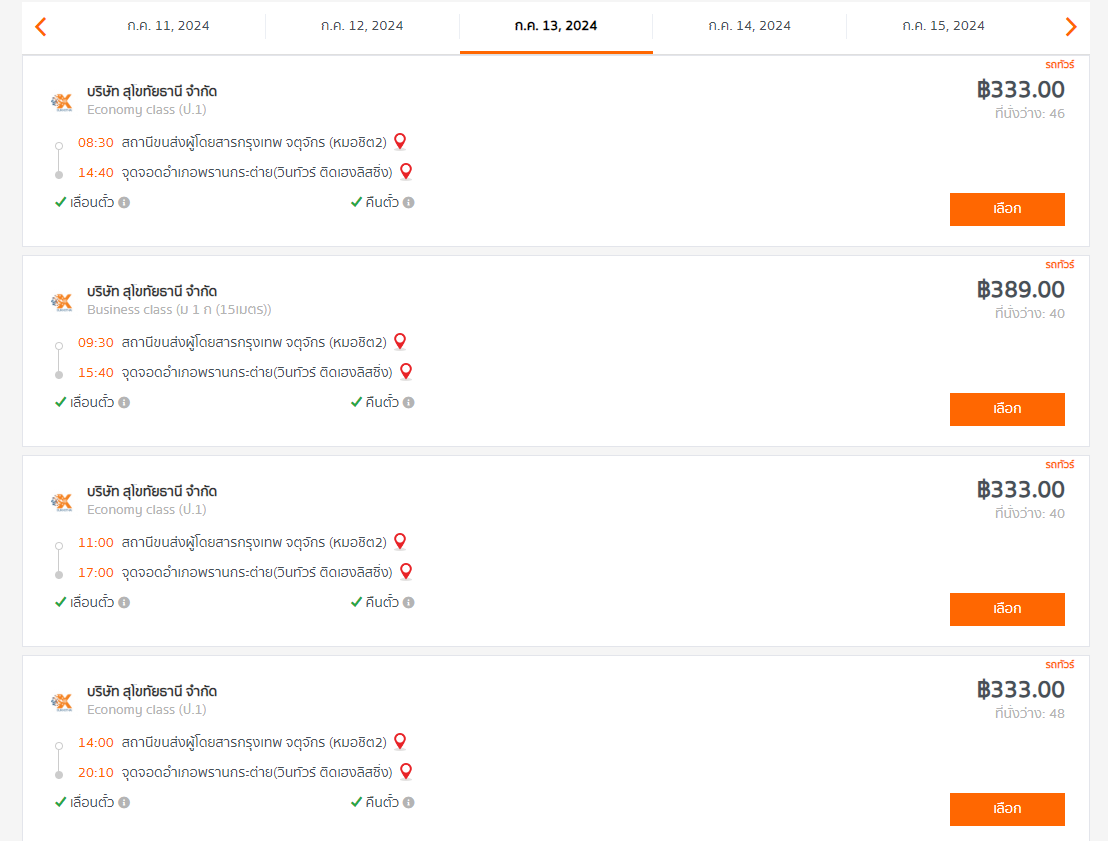The height and width of the screenshot is (841, 1108).
Task: Open map pin for 20:10 arrival stop
Action: pyautogui.click(x=406, y=772)
